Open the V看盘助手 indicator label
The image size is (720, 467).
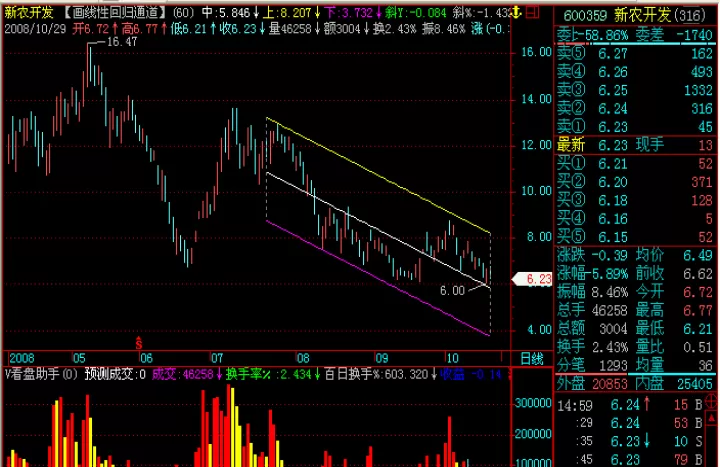(41, 374)
